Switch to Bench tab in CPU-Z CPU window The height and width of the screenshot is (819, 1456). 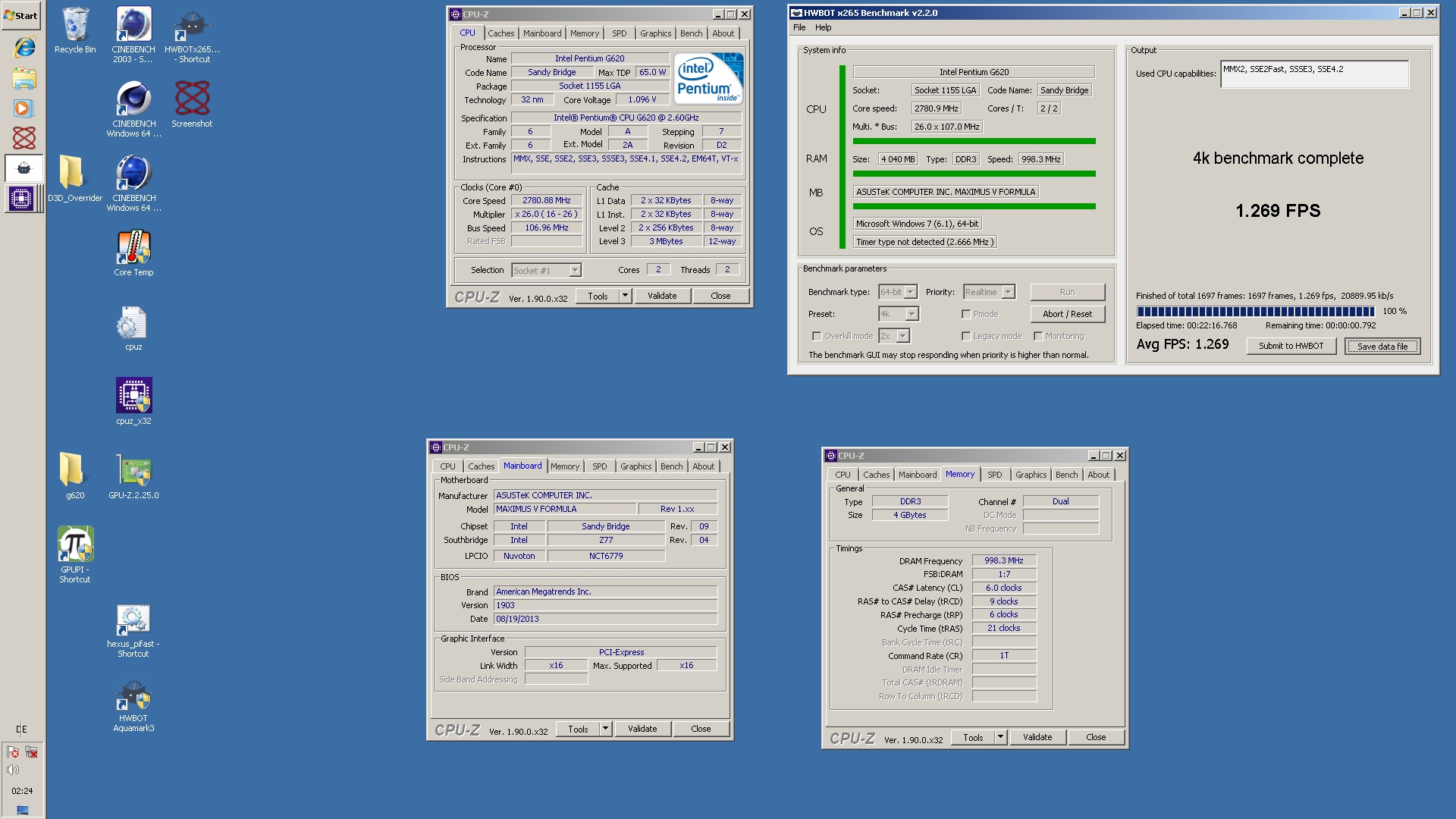691,33
